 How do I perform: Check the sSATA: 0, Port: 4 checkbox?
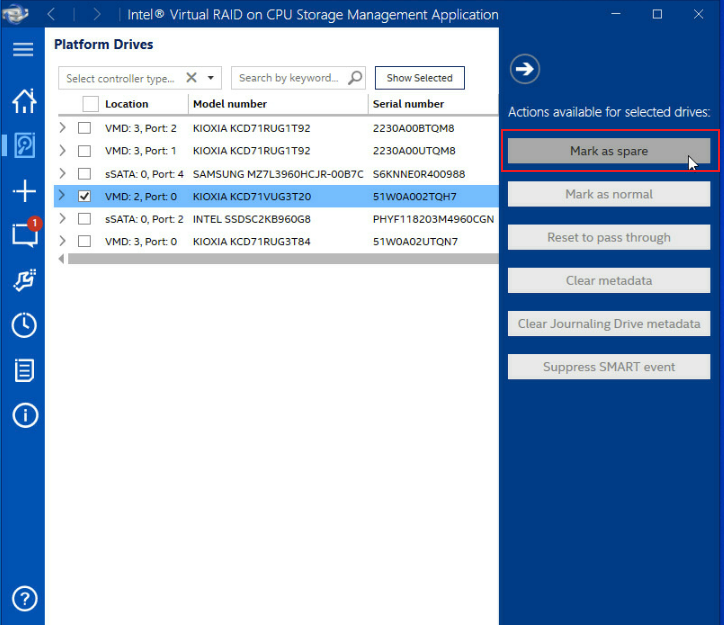click(x=84, y=174)
